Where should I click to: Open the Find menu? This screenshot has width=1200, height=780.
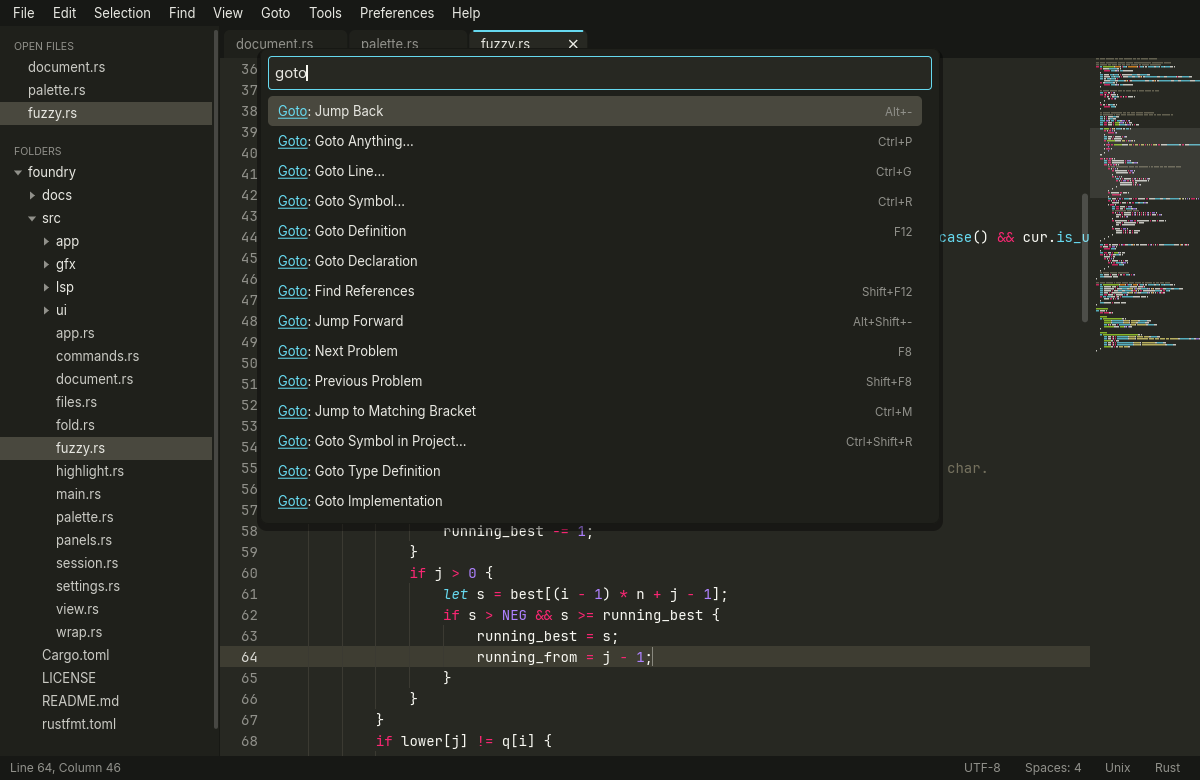[x=182, y=13]
